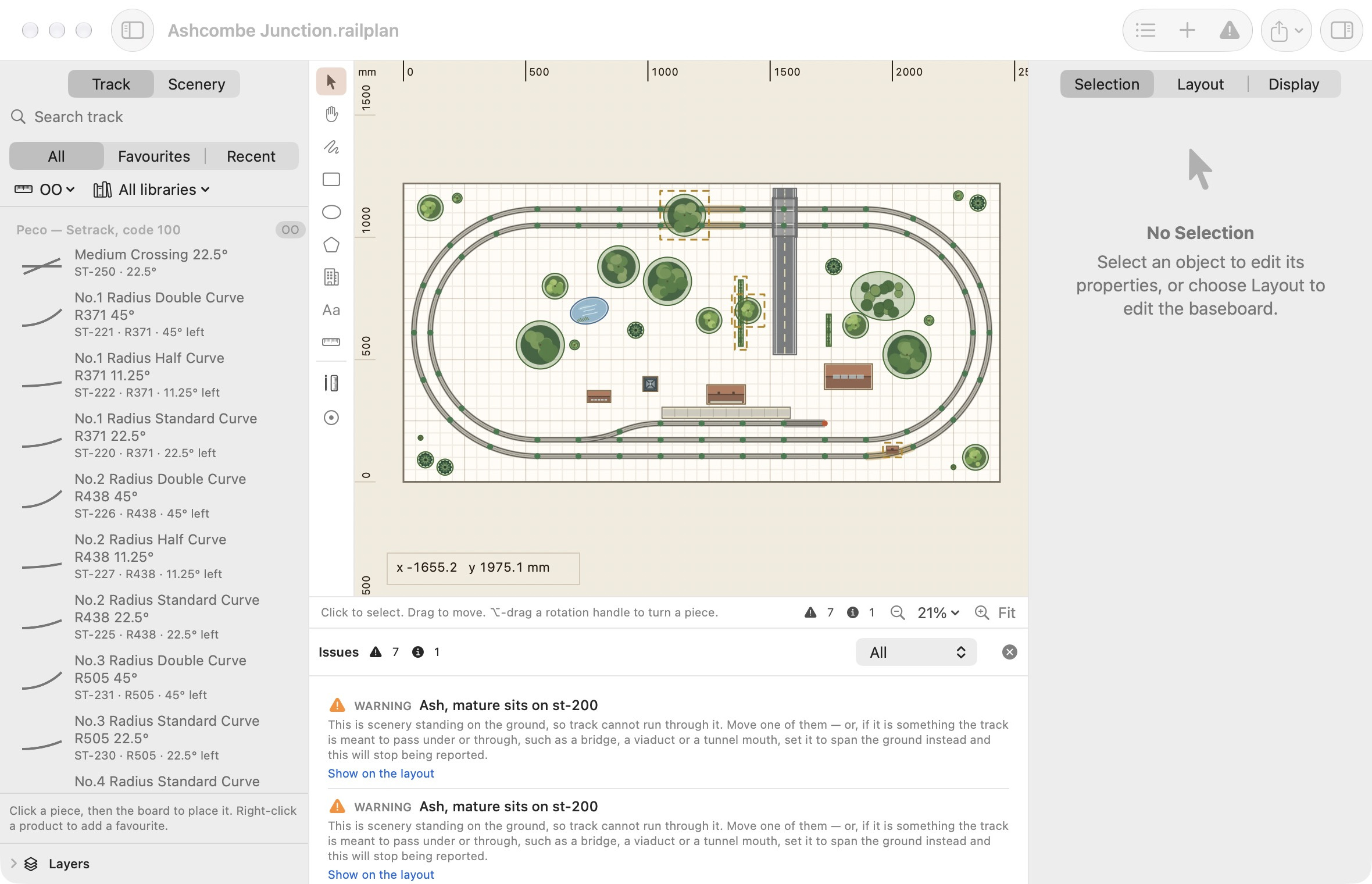
Task: Click second Show on the layout link
Action: coord(381,875)
